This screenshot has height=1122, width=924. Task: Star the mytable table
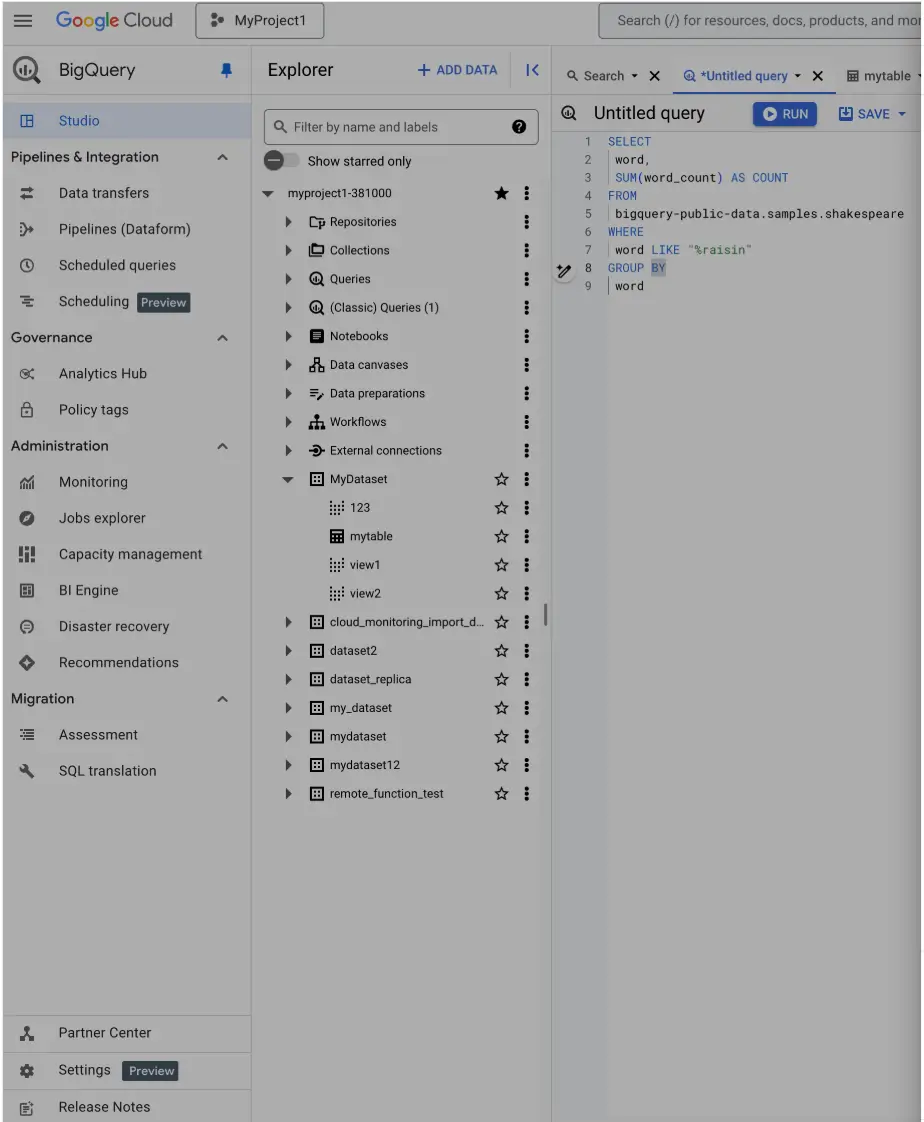click(x=501, y=536)
